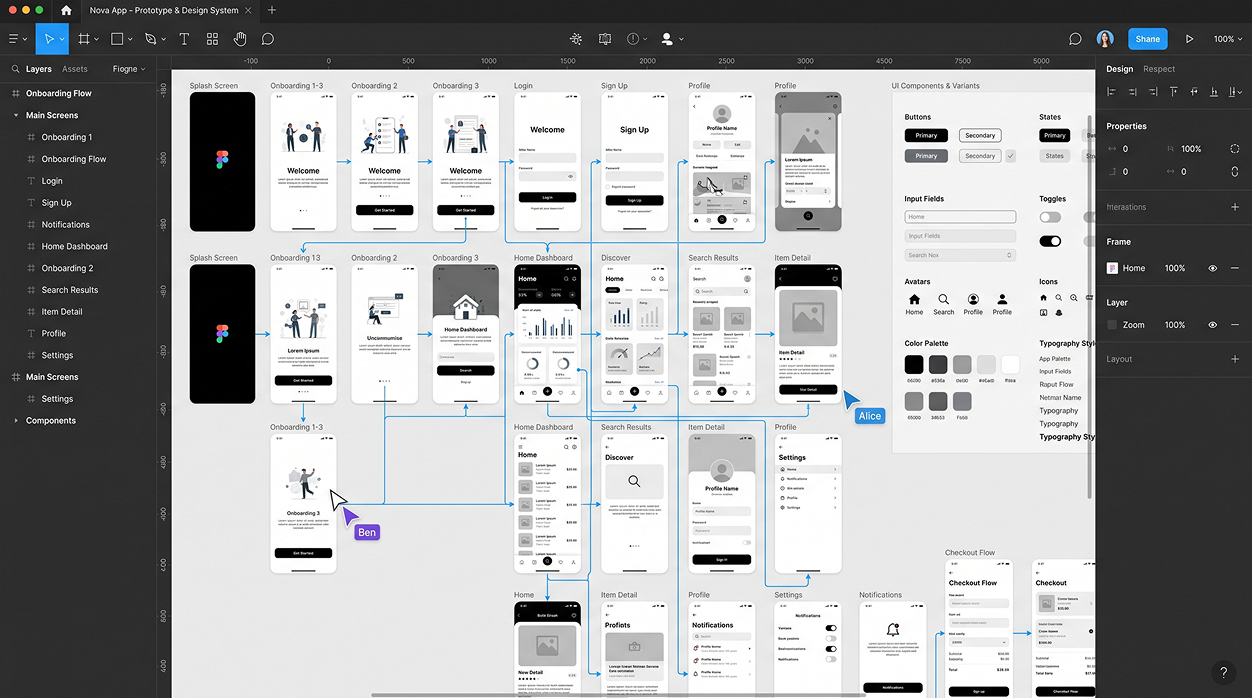The image size is (1252, 698).
Task: Open a new tab with plus
Action: (x=271, y=11)
